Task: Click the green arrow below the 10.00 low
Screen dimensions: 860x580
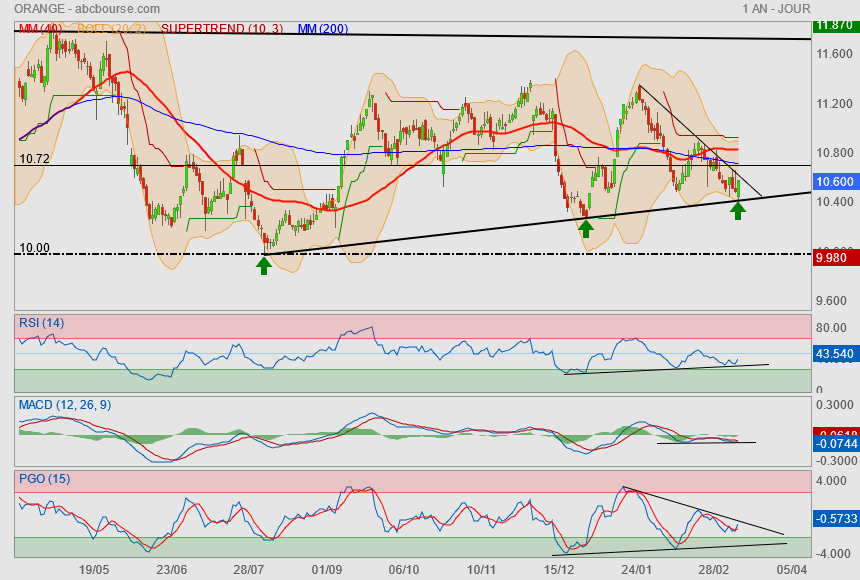Action: 264,266
